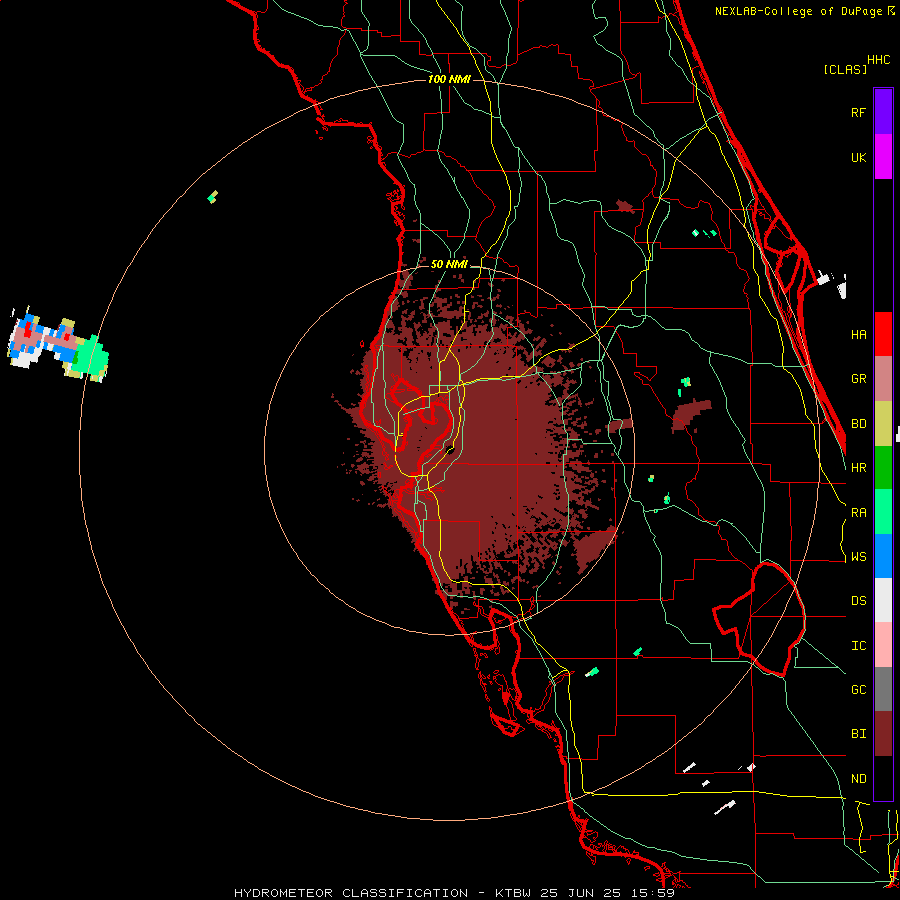This screenshot has height=900, width=900.
Task: Click the HR green legend swatch
Action: 883,468
